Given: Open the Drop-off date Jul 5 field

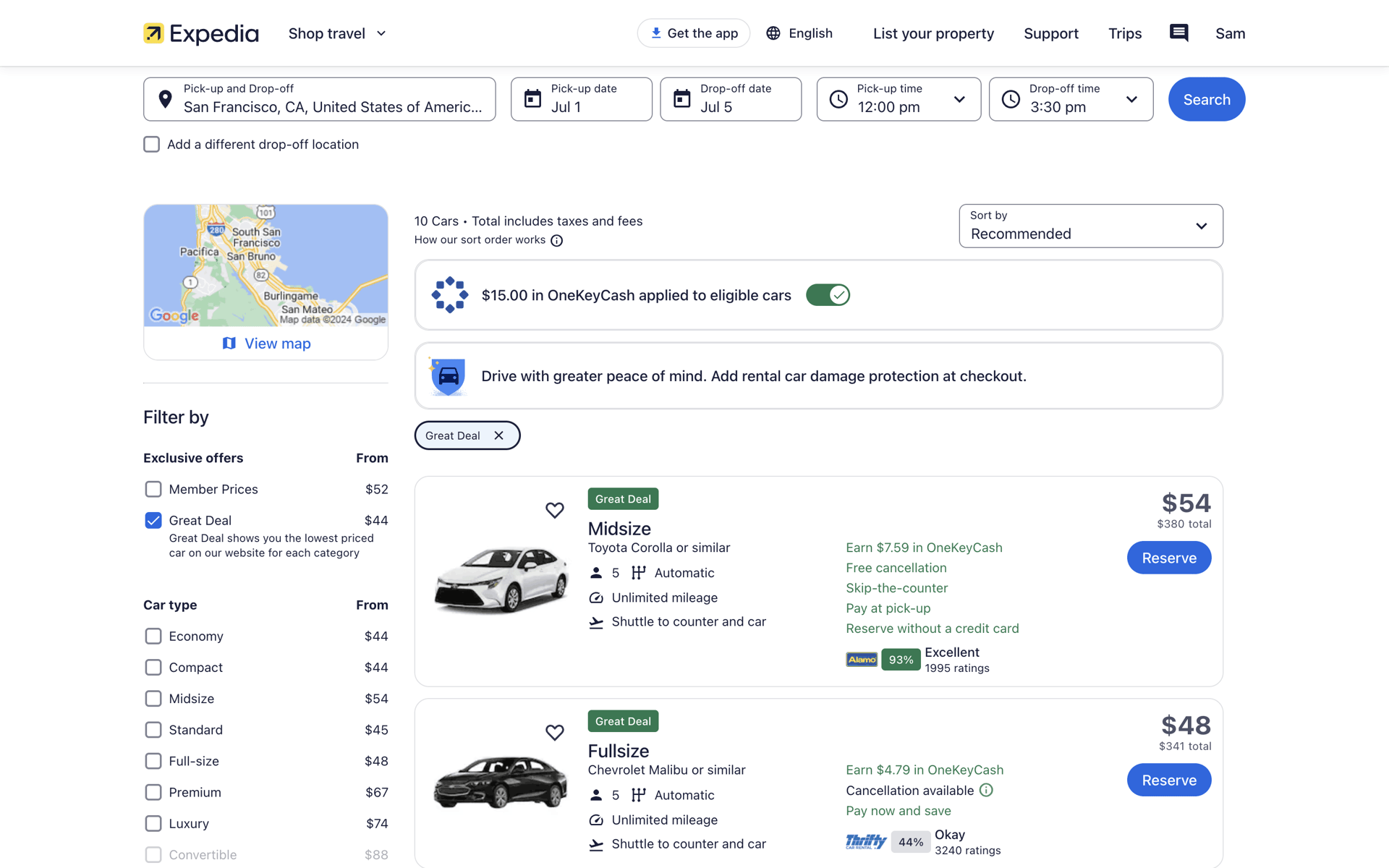Looking at the screenshot, I should [731, 99].
